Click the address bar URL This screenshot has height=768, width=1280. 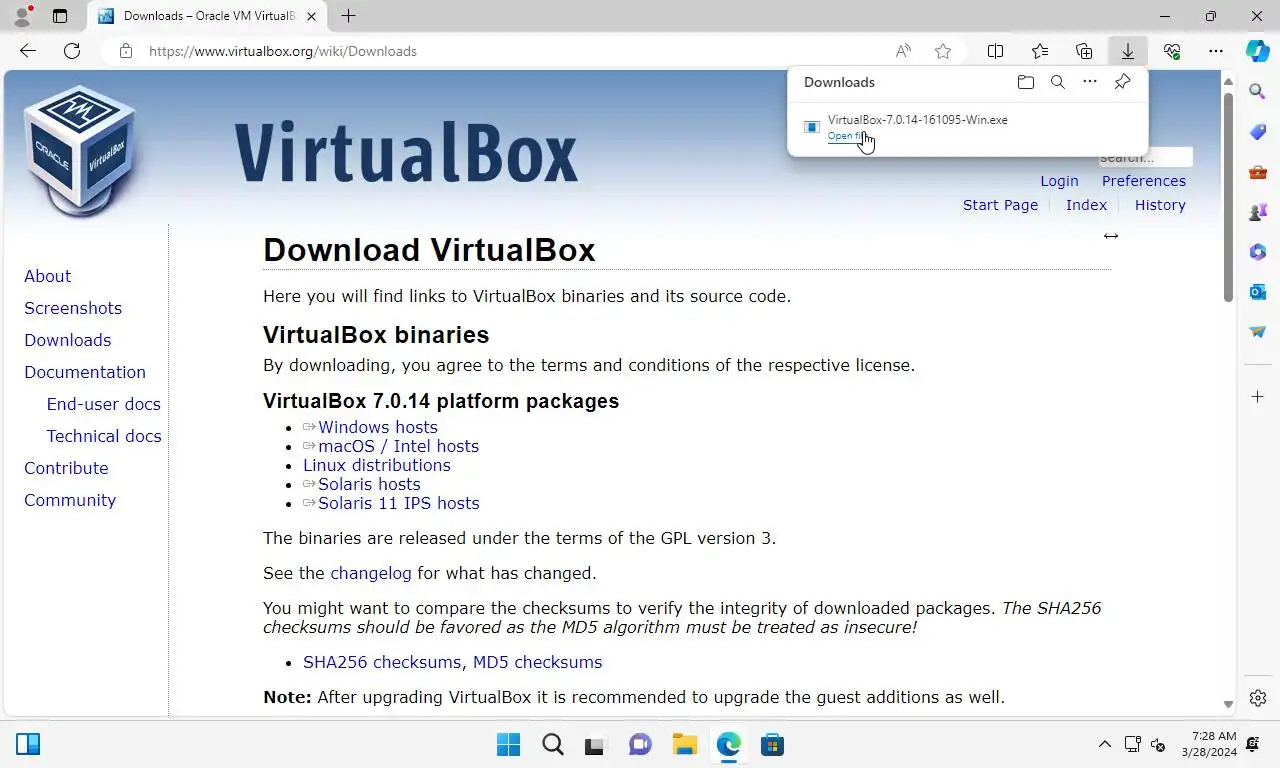(x=283, y=51)
